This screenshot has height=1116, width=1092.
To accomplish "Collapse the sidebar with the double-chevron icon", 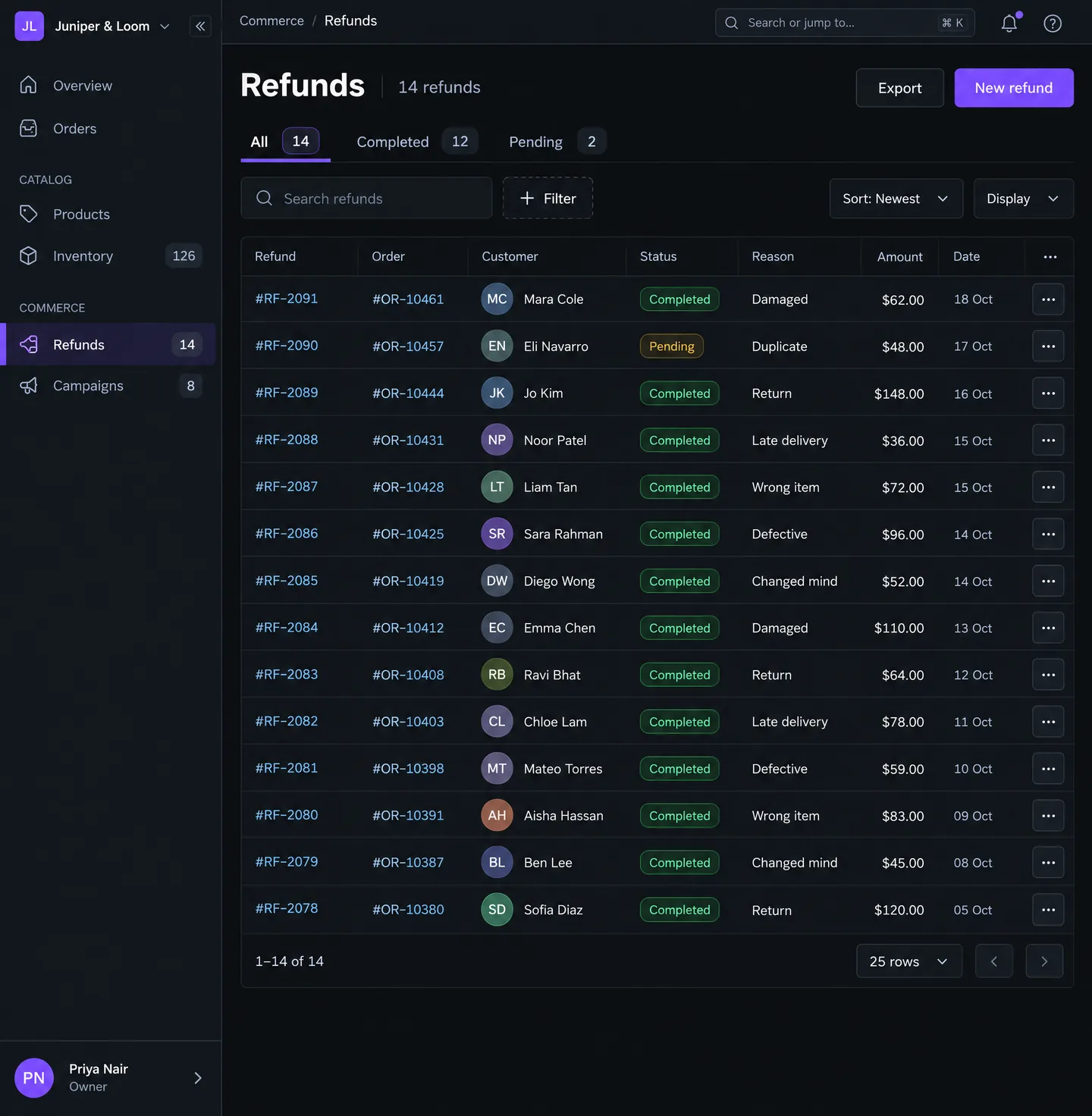I will 200,26.
